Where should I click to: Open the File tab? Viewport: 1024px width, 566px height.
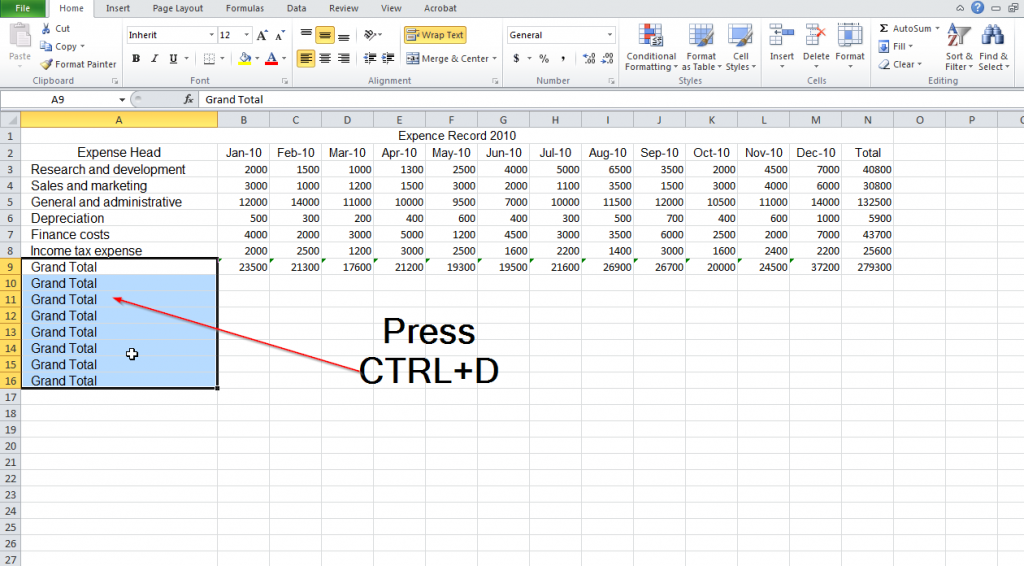coord(23,8)
